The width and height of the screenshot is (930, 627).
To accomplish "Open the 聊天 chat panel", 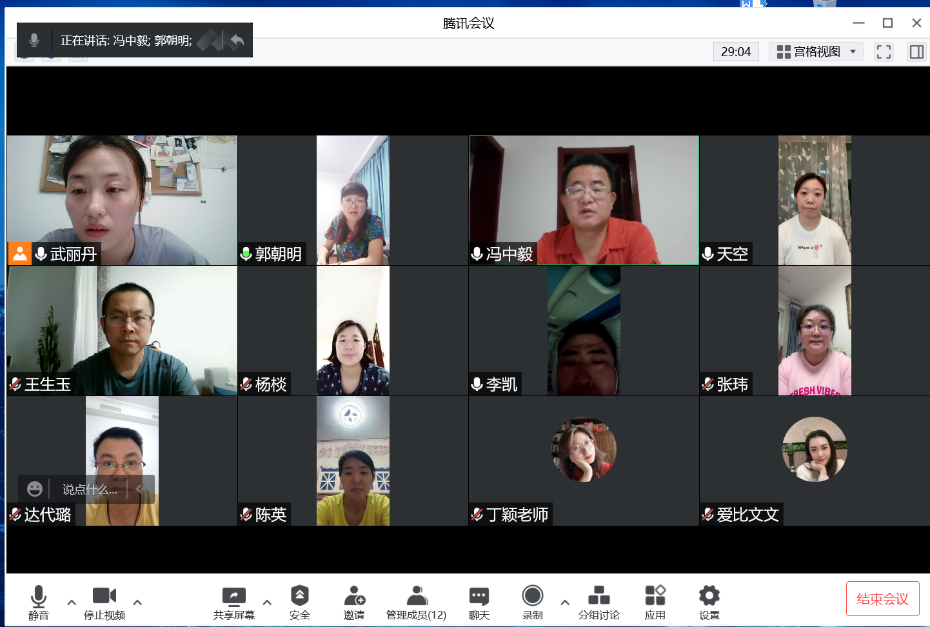I will point(479,602).
